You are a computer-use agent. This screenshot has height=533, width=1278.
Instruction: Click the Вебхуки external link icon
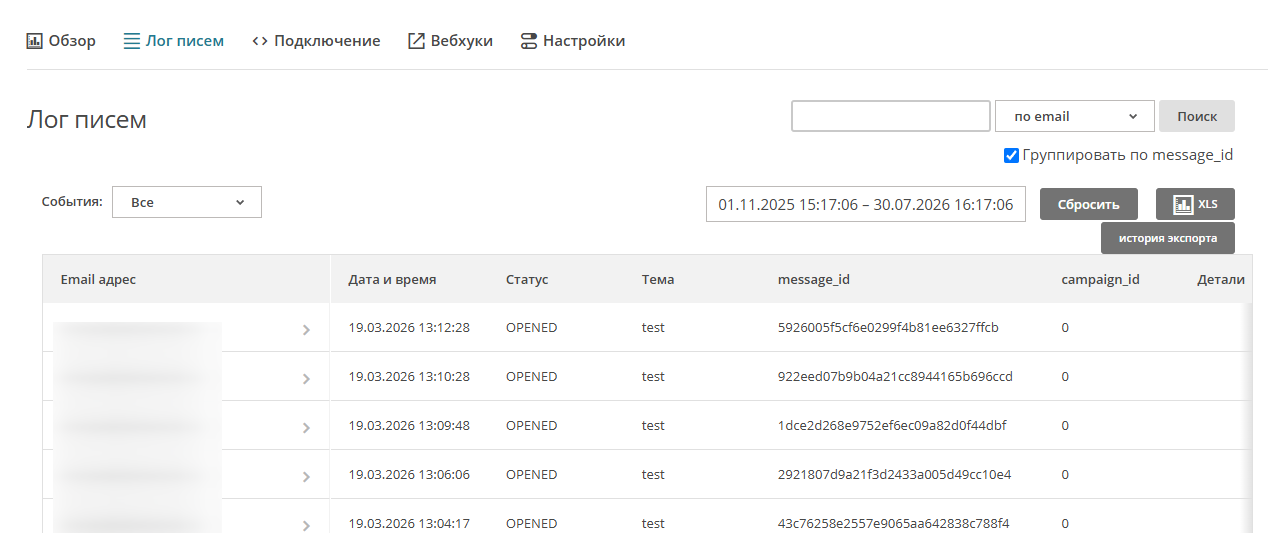coord(416,41)
